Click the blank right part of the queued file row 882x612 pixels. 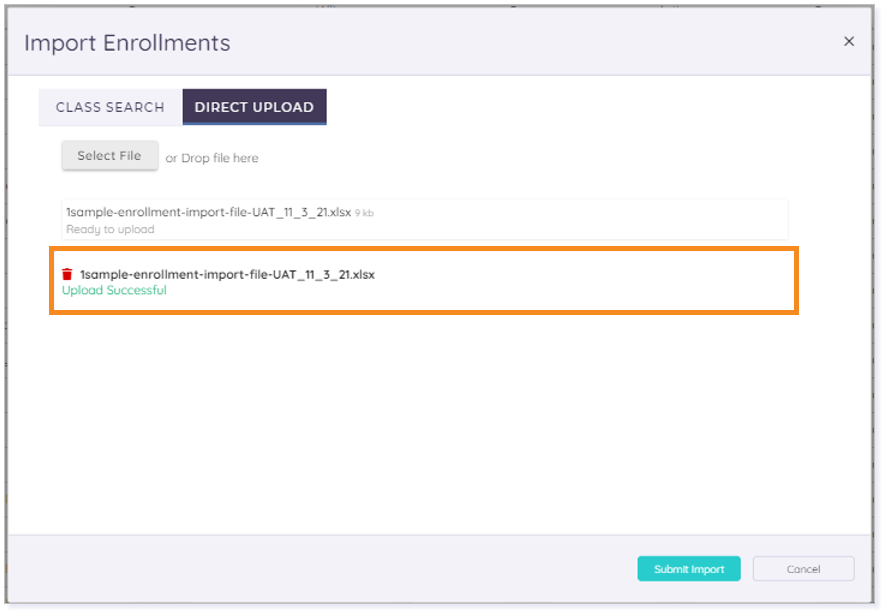pos(579,219)
